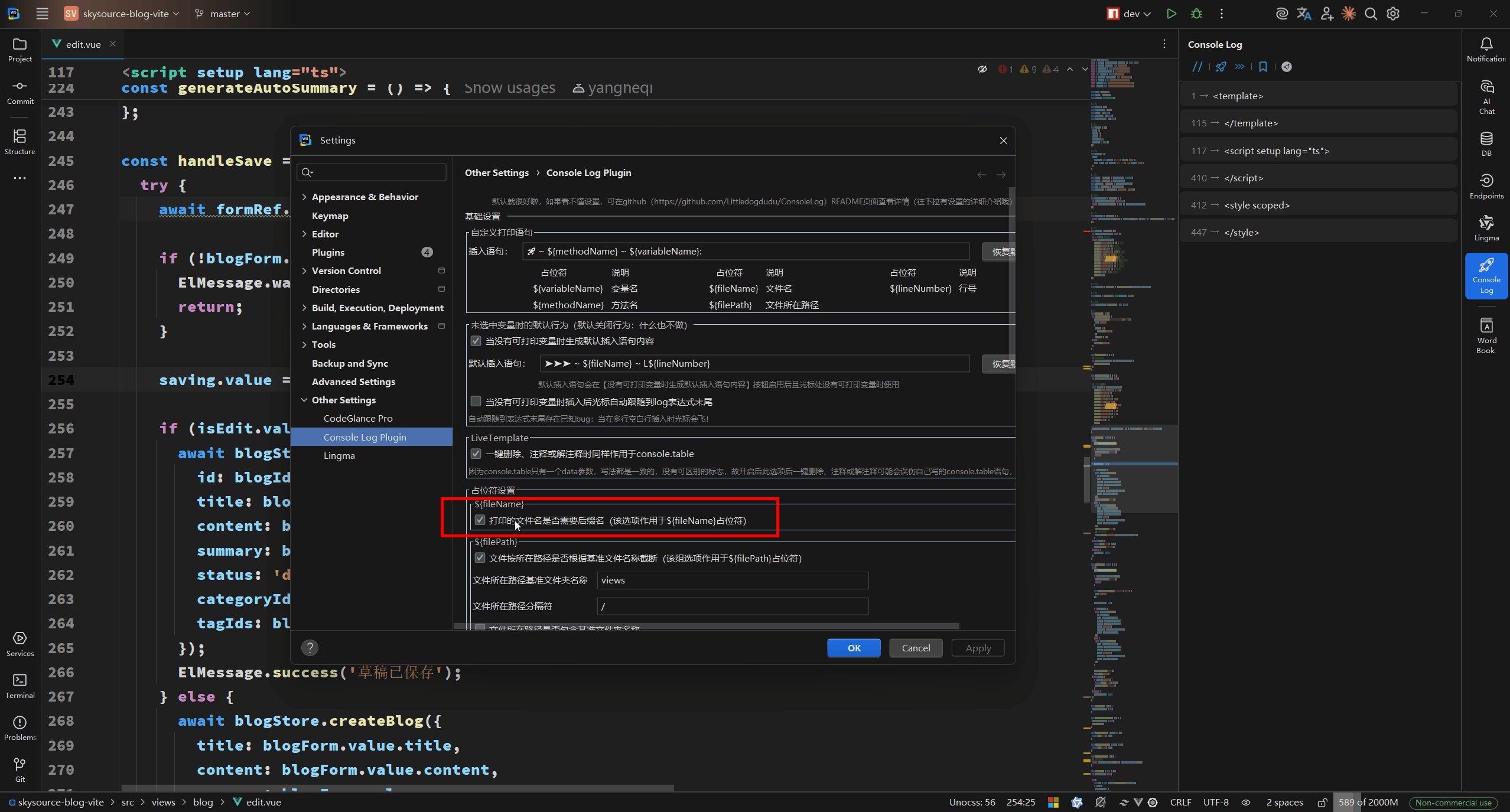The width and height of the screenshot is (1510, 812).
Task: Open the Git tool window
Action: pos(20,770)
